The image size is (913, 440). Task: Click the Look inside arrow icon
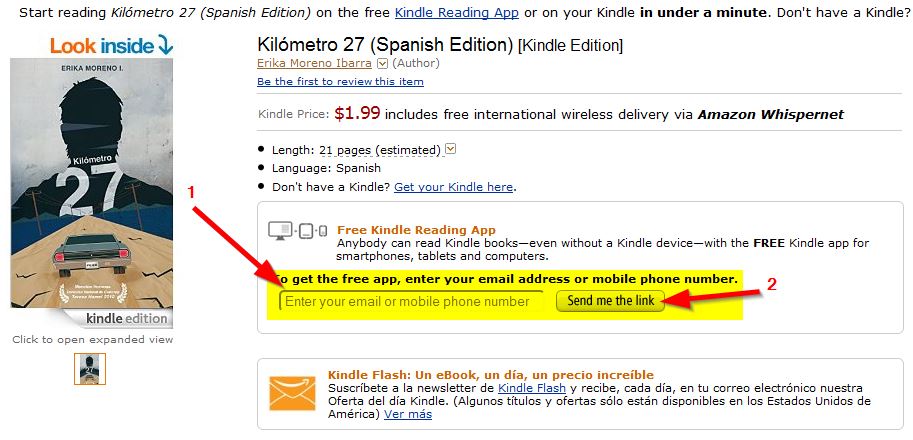pyautogui.click(x=165, y=45)
